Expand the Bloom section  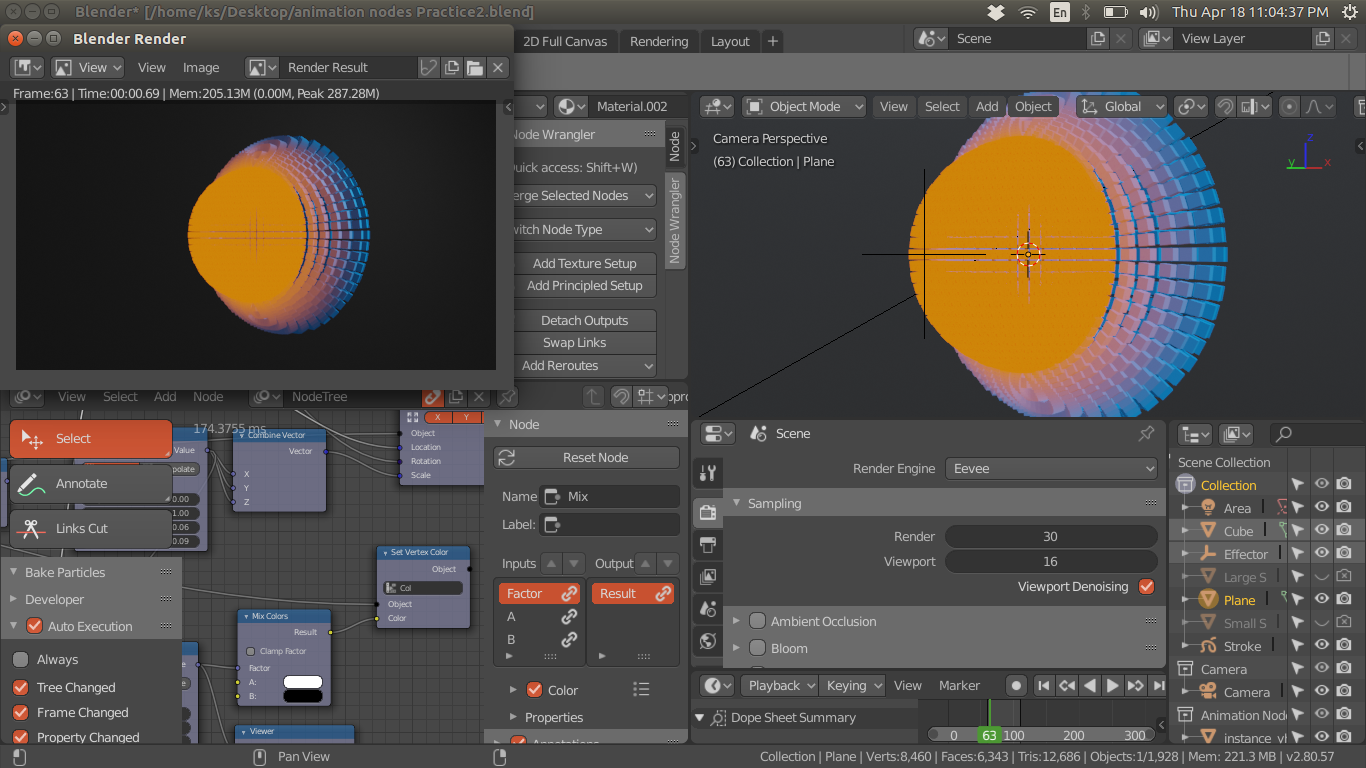tap(737, 648)
